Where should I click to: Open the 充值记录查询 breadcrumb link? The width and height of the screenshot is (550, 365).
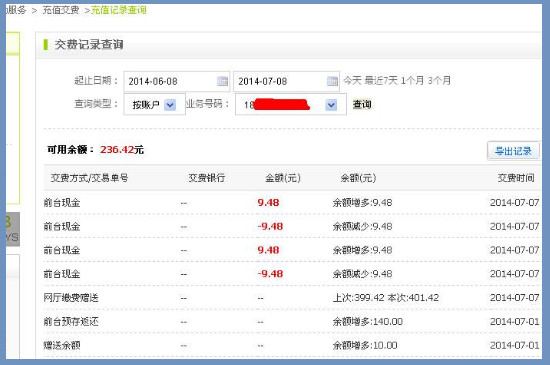coord(119,10)
